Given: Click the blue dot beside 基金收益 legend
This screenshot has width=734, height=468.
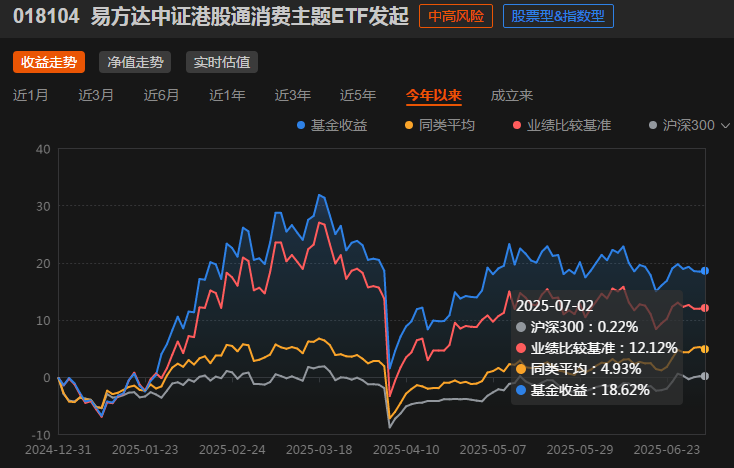Looking at the screenshot, I should pyautogui.click(x=301, y=125).
